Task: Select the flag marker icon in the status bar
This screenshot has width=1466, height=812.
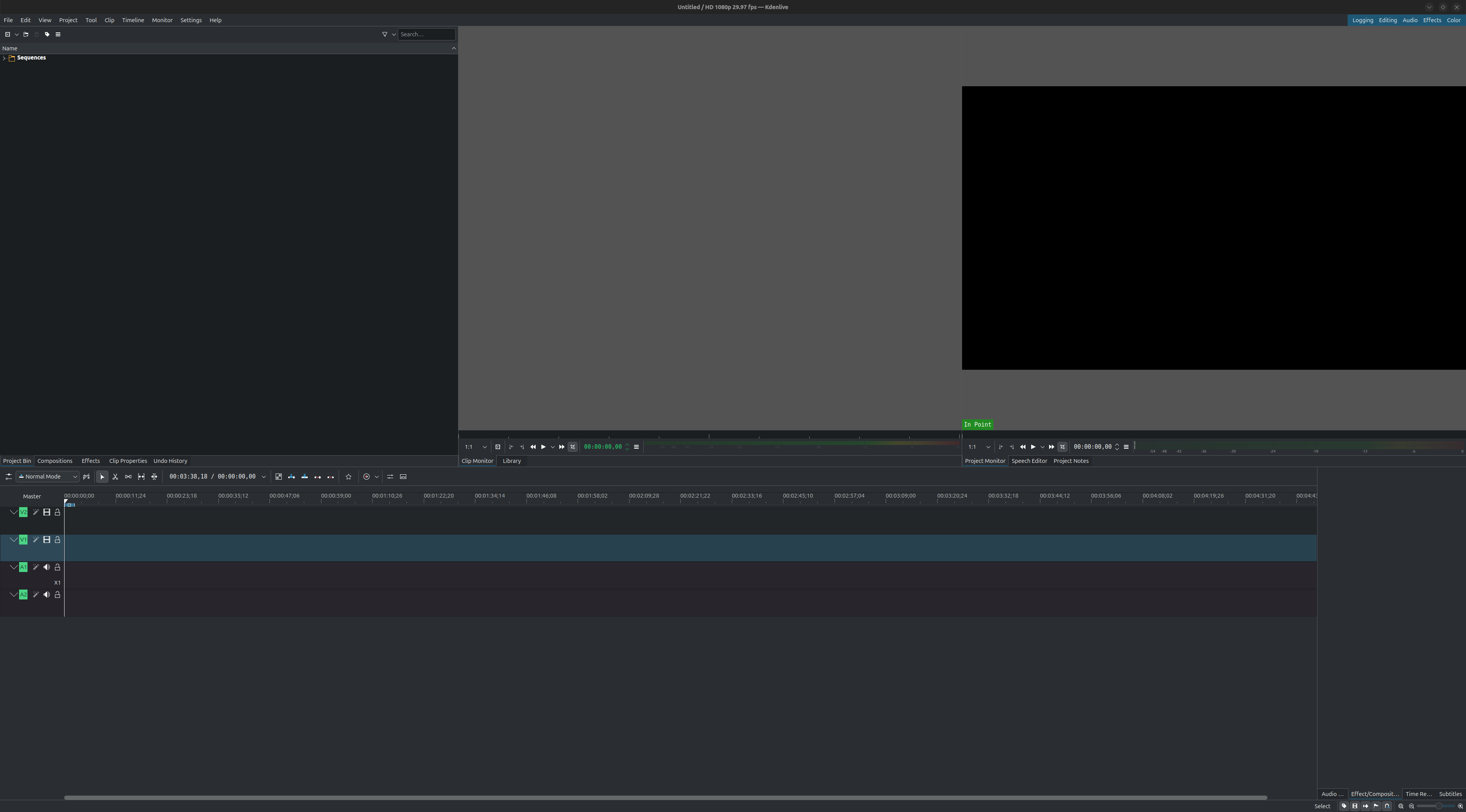Action: pyautogui.click(x=1376, y=806)
